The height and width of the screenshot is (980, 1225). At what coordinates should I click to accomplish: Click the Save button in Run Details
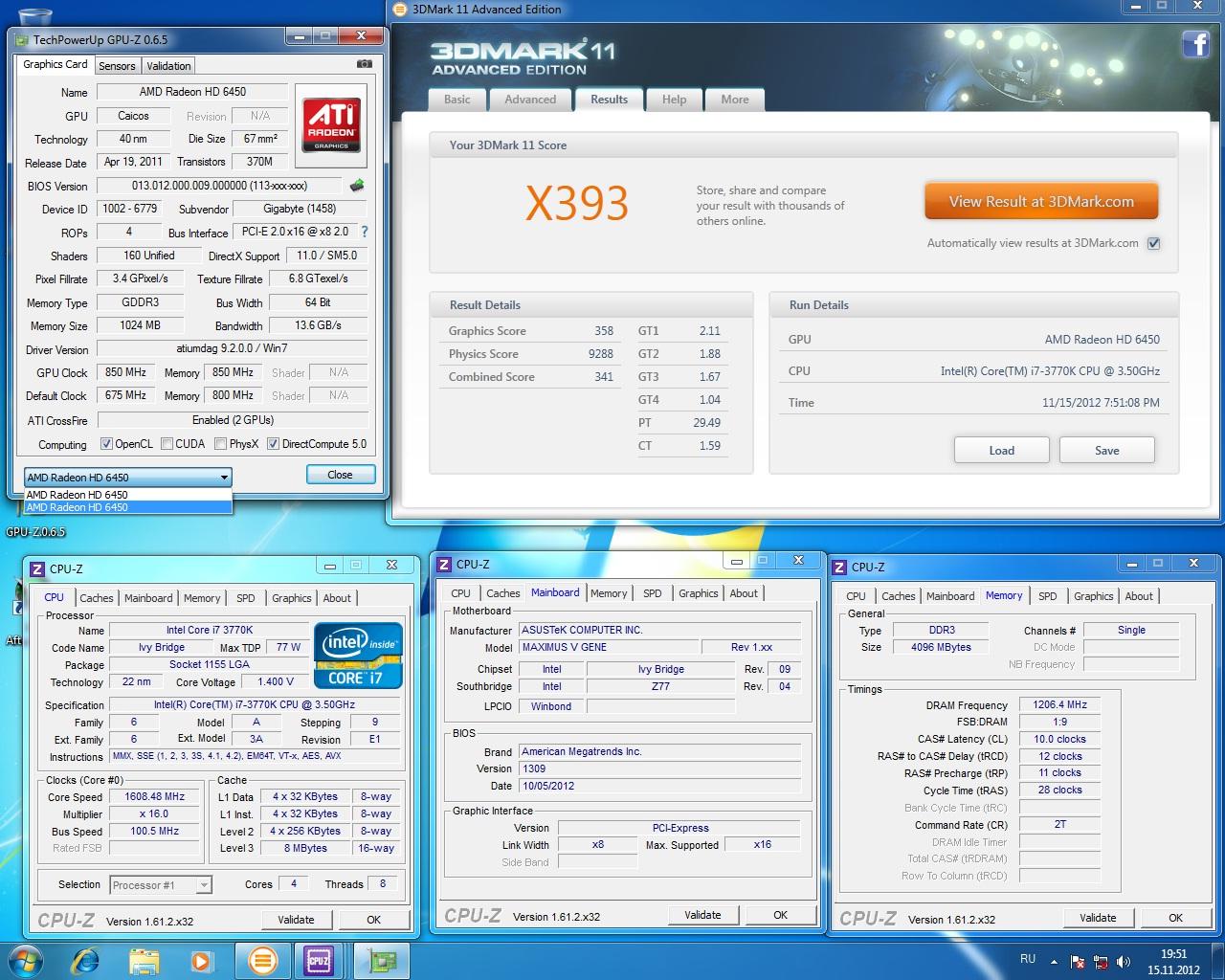tap(1107, 451)
